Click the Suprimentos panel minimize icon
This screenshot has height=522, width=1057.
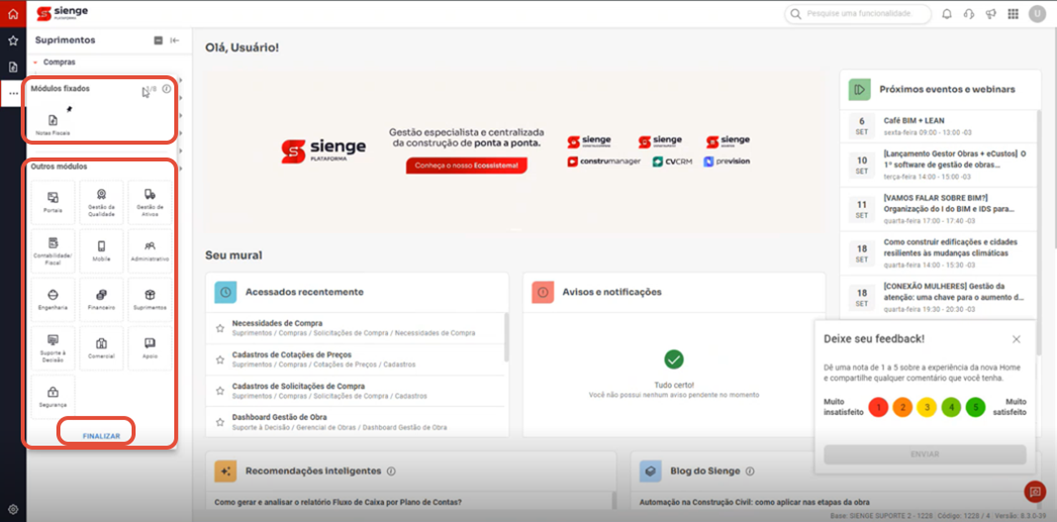pyautogui.click(x=158, y=40)
